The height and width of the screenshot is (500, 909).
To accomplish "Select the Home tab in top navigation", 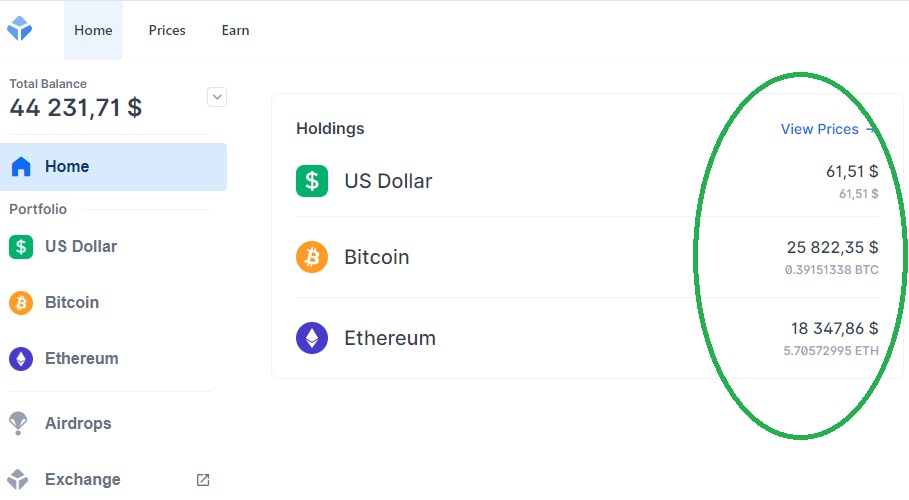I will tap(93, 30).
